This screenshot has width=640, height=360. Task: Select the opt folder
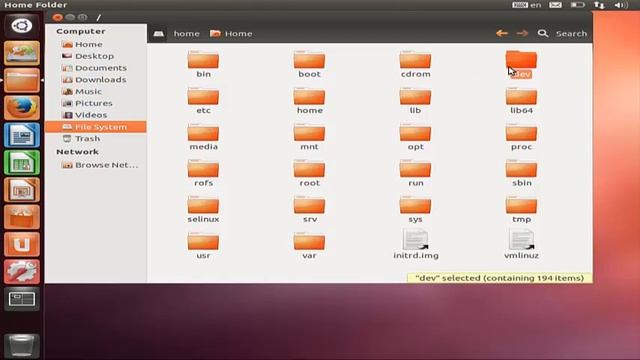[415, 137]
